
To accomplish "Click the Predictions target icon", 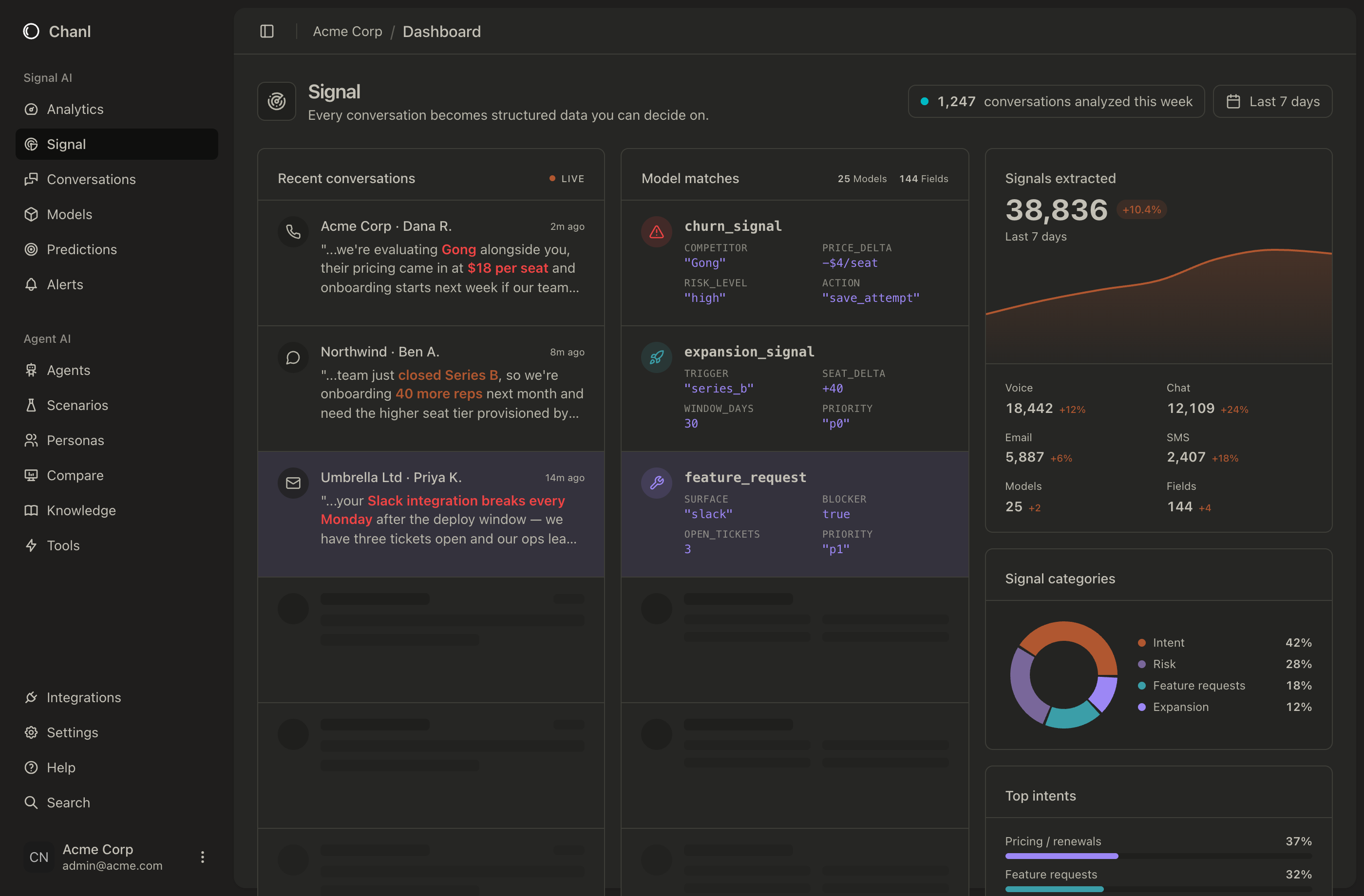I will pyautogui.click(x=31, y=249).
